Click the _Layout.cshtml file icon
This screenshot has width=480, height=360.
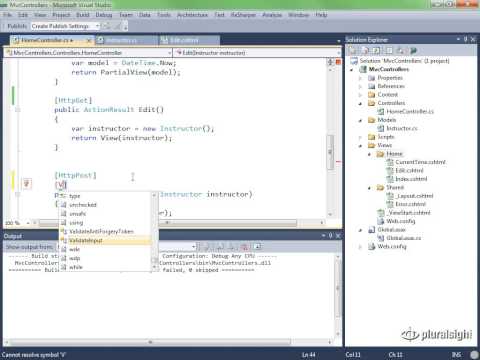389,196
